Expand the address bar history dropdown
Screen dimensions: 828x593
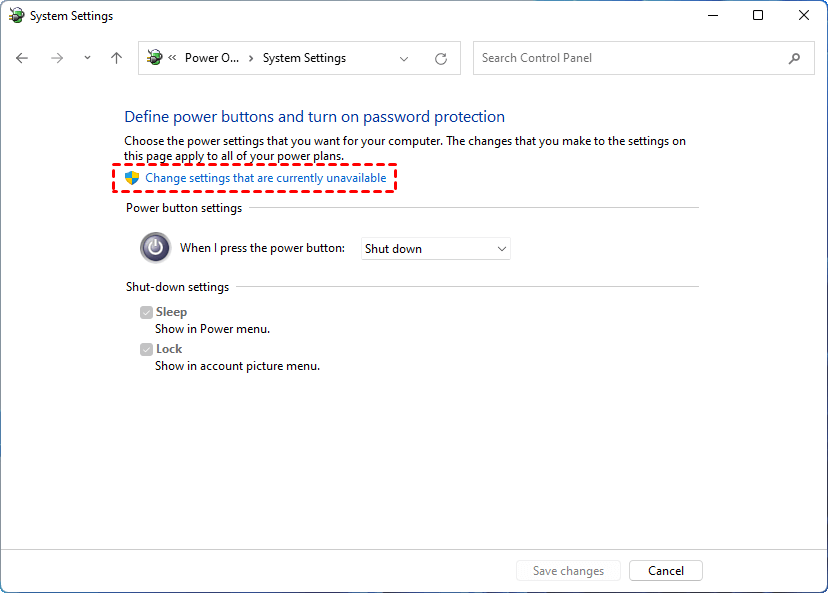[x=404, y=58]
